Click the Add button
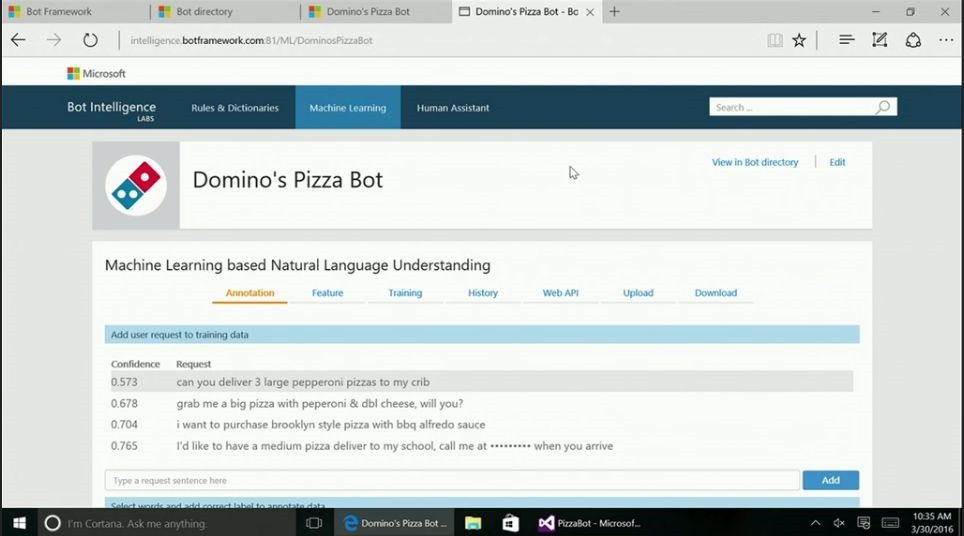The image size is (964, 536). tap(831, 480)
